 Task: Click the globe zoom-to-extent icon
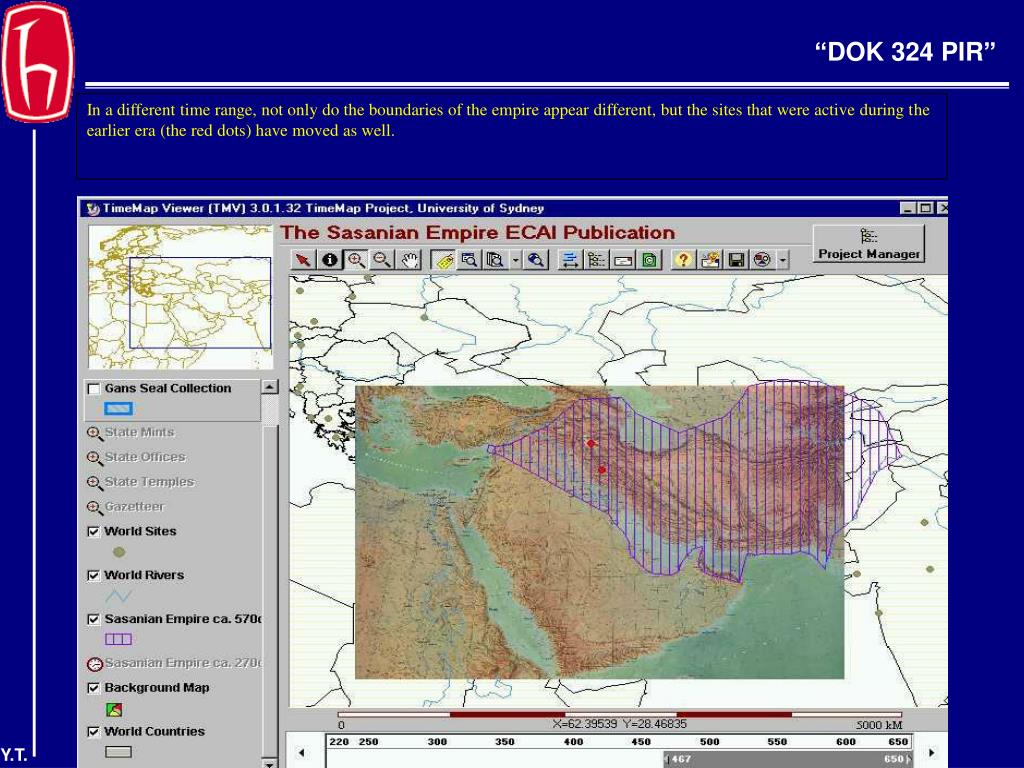pos(536,260)
